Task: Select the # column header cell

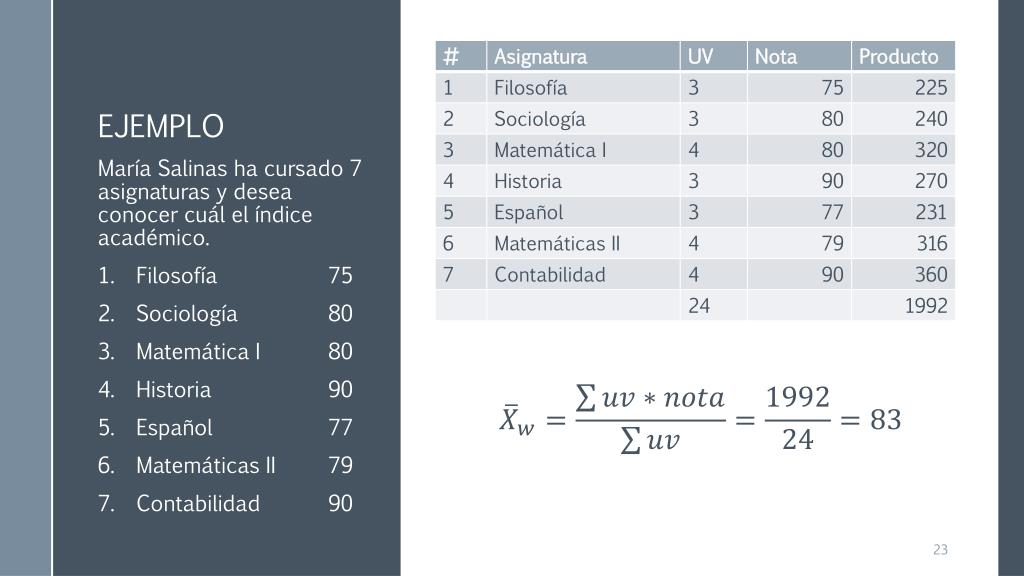Action: (x=451, y=56)
